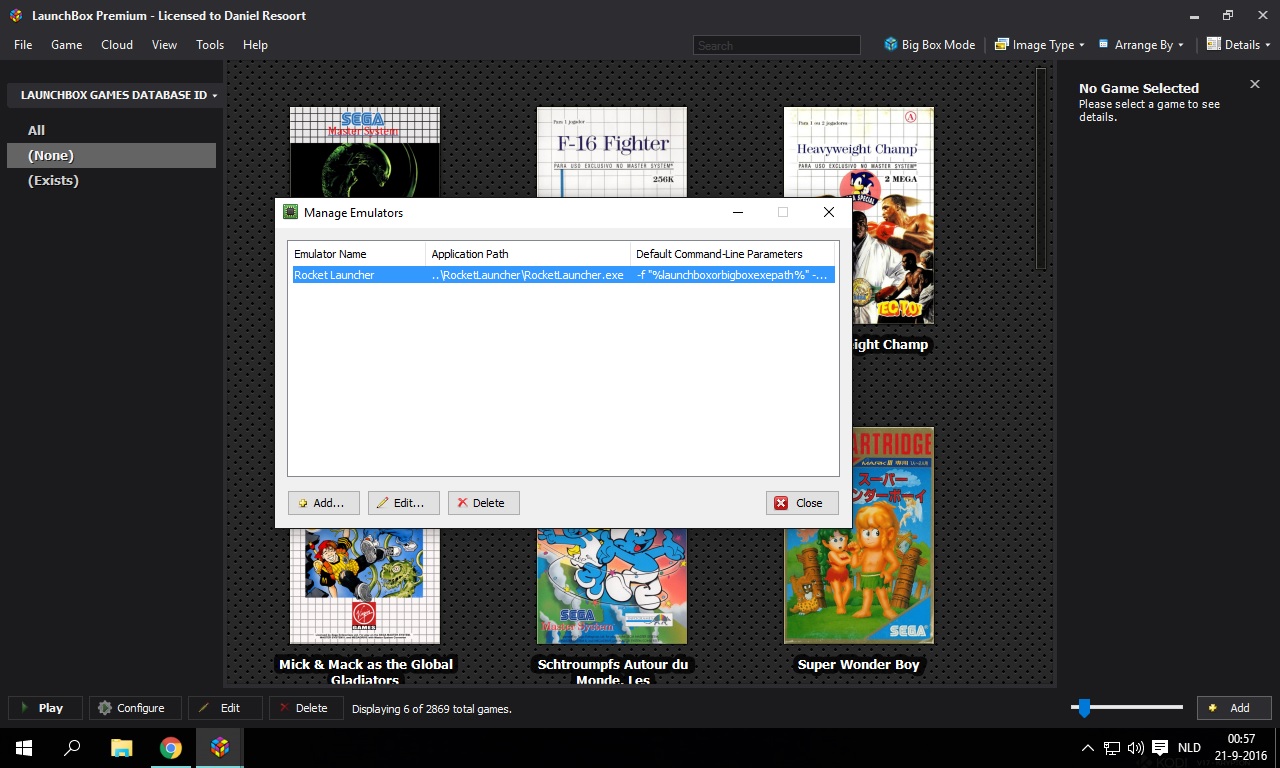Open Google Chrome from taskbar
Screen dimensions: 1280x768
tap(171, 748)
